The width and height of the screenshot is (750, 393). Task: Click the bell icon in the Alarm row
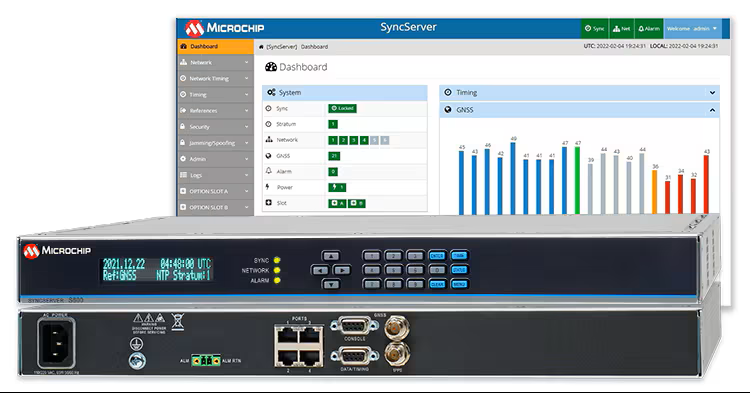pyautogui.click(x=269, y=171)
